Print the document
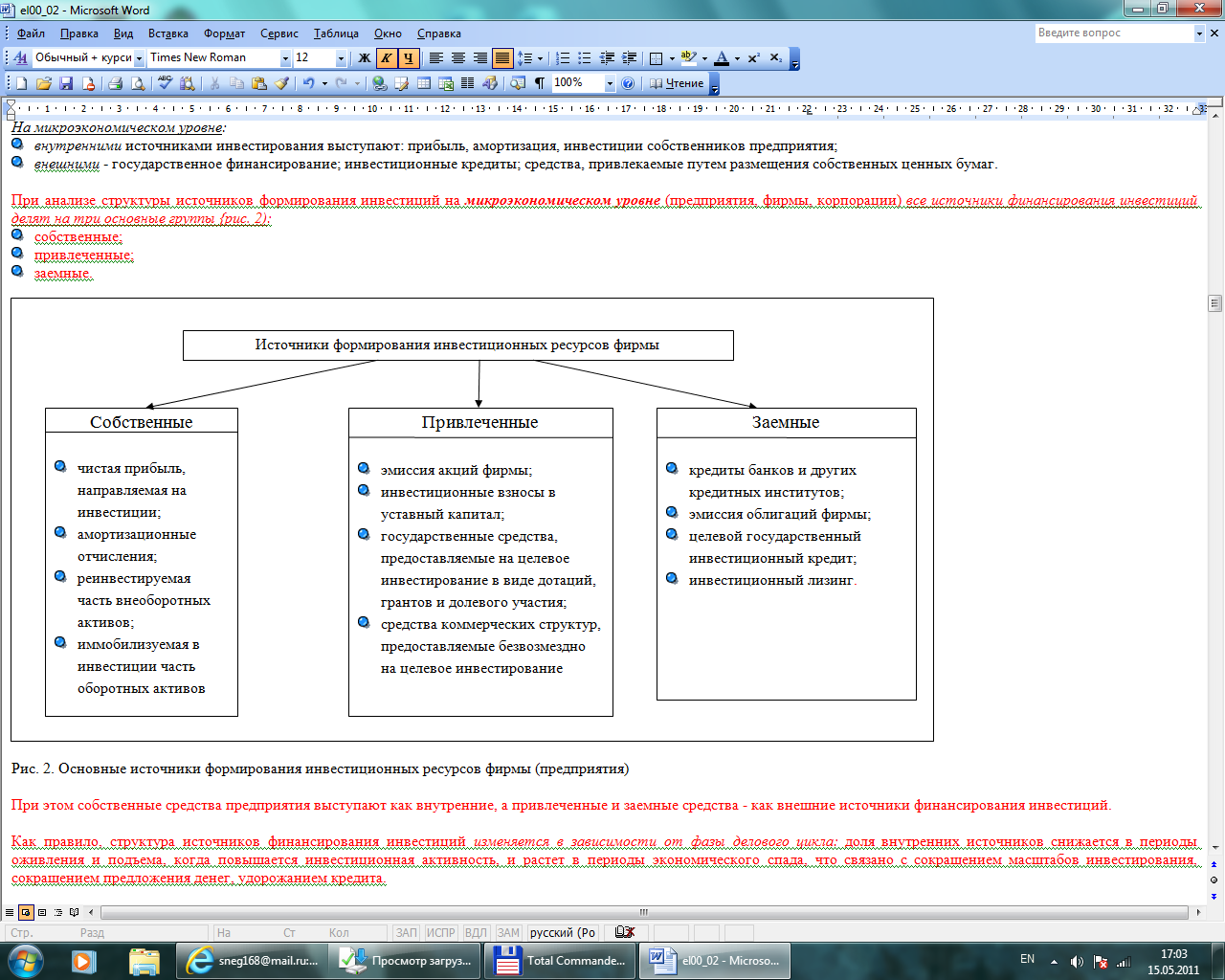The height and width of the screenshot is (980, 1225). (x=116, y=83)
